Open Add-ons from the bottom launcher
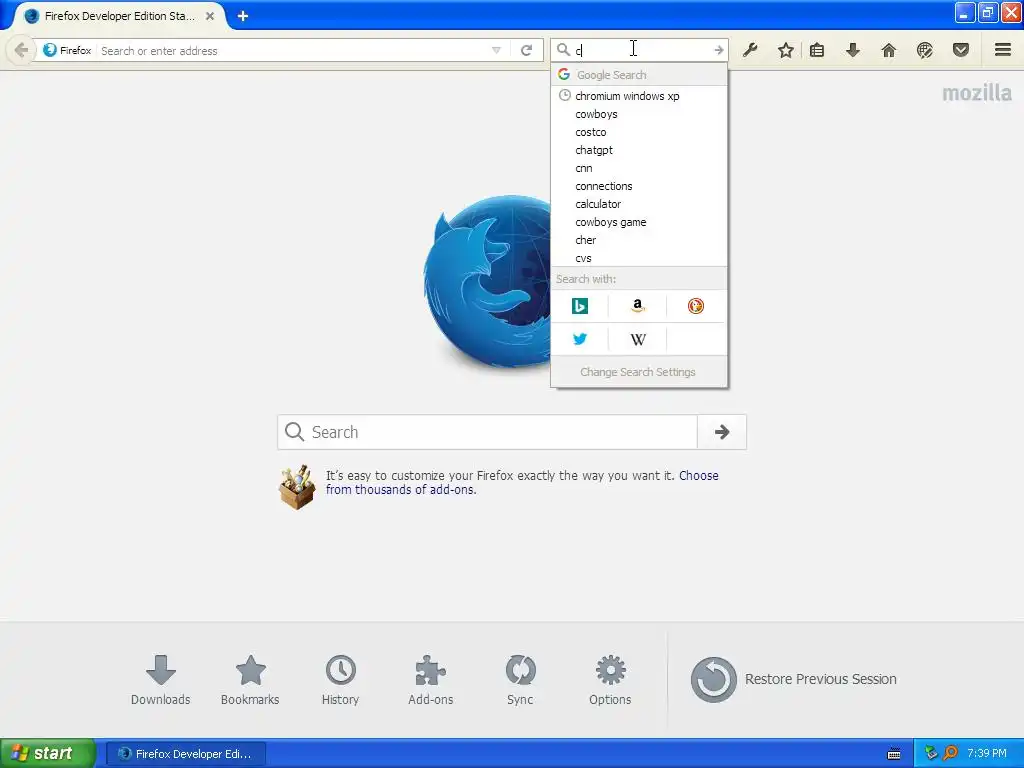This screenshot has height=768, width=1024. [430, 680]
